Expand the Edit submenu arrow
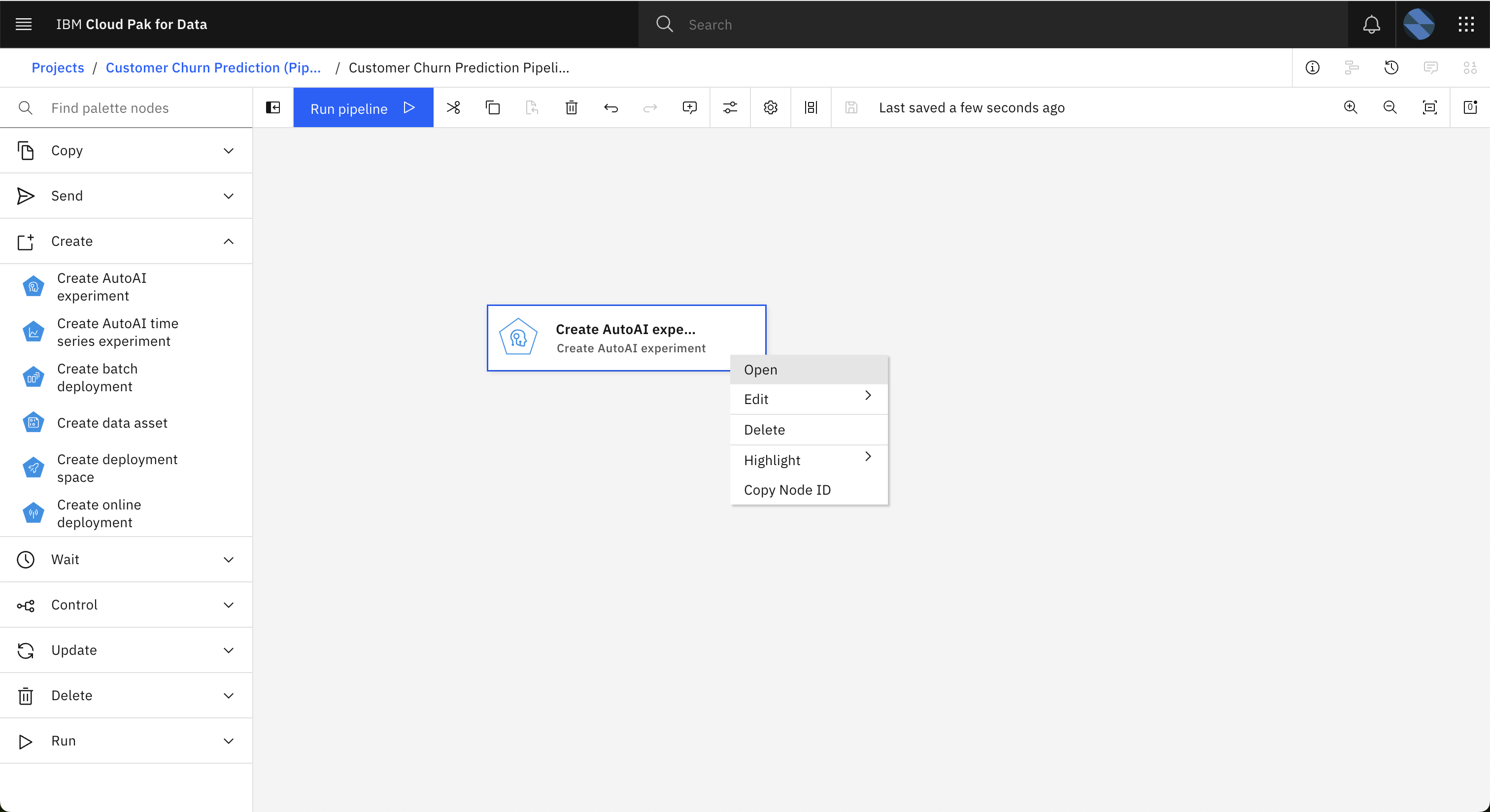 coord(868,396)
